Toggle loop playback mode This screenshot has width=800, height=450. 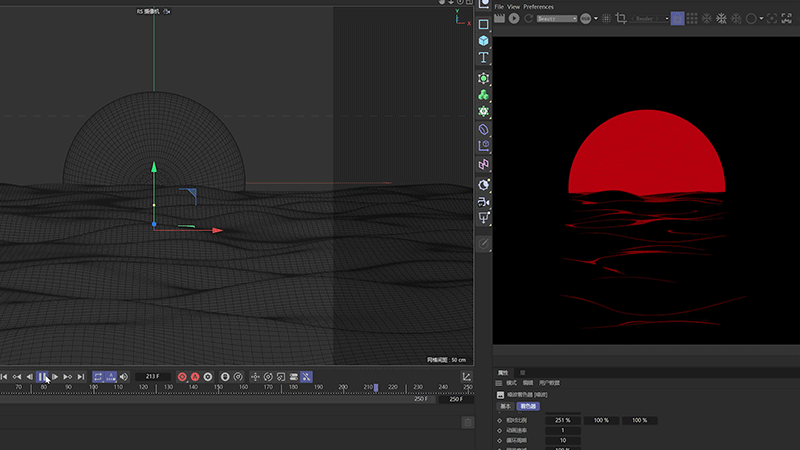click(98, 377)
